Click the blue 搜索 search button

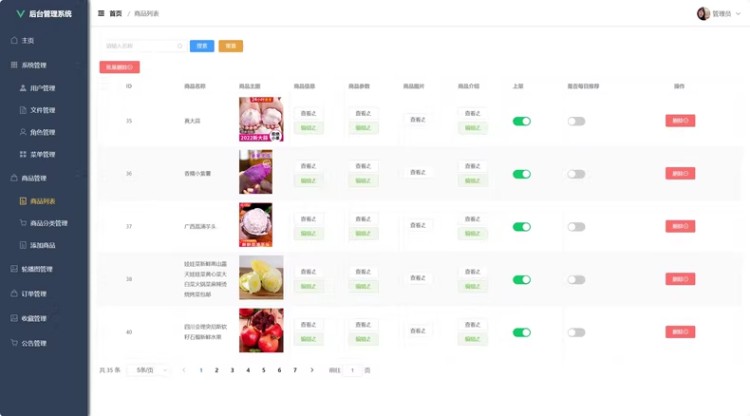coord(202,46)
